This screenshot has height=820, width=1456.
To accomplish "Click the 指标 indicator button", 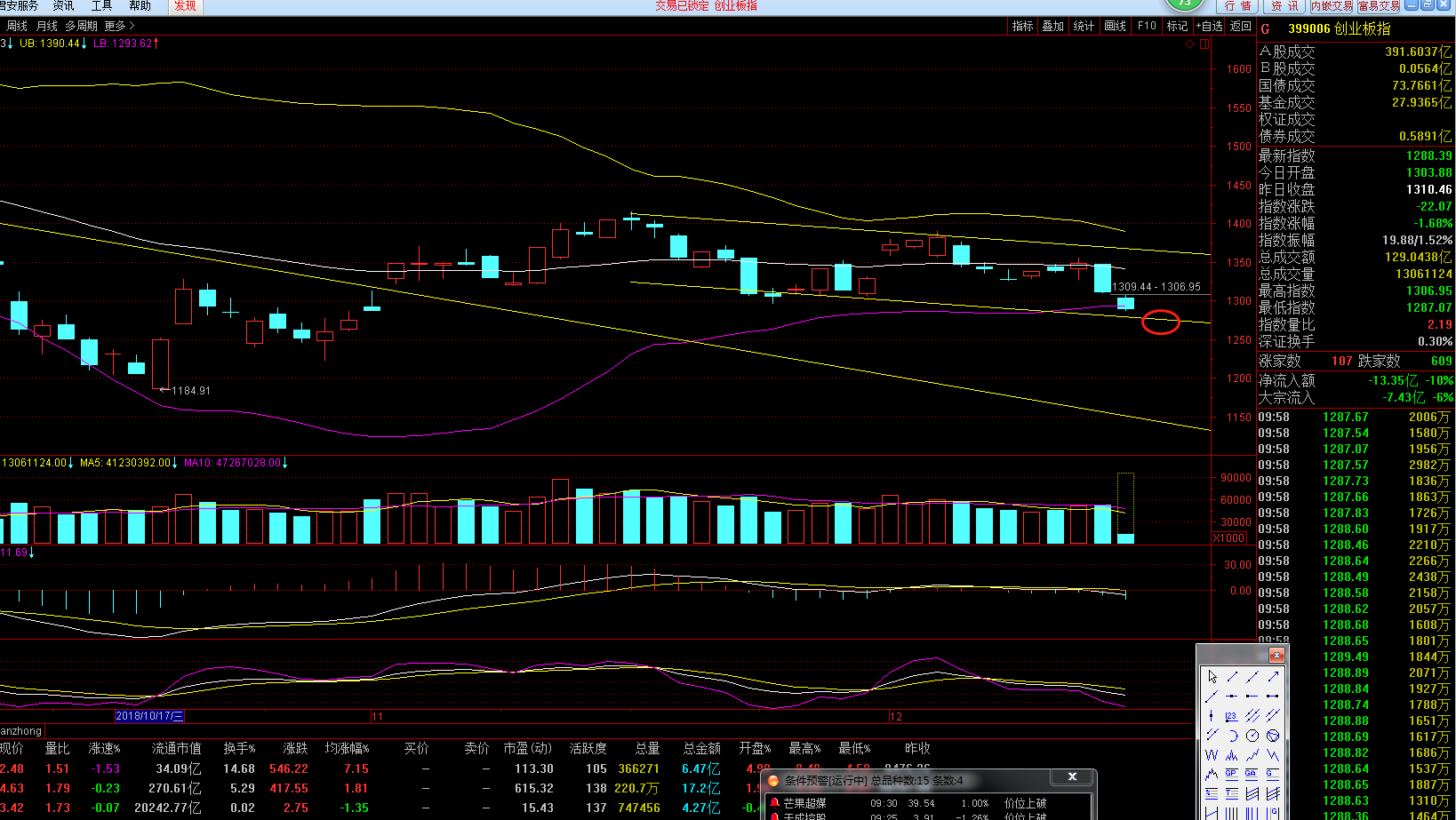I will click(x=1023, y=26).
